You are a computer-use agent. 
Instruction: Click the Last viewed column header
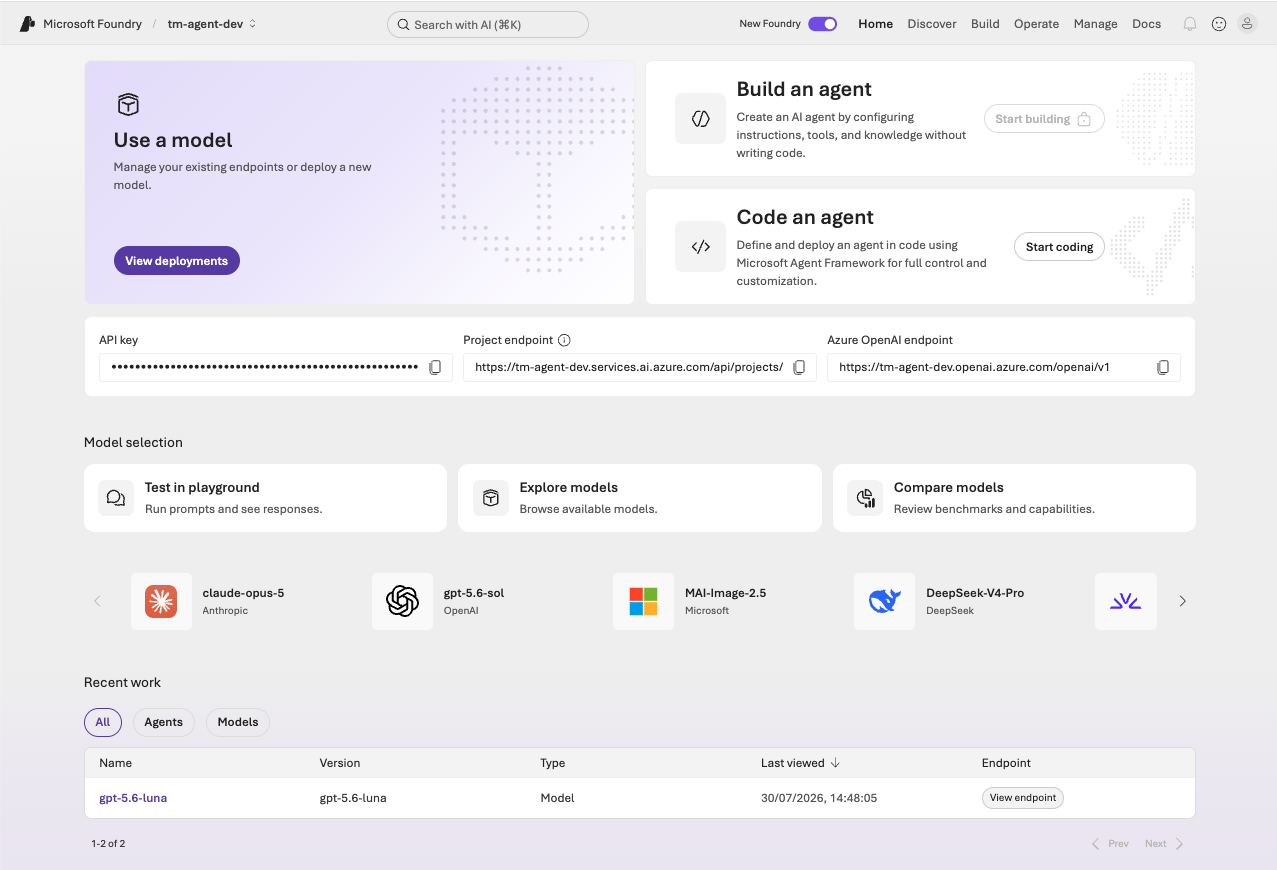[x=793, y=763]
